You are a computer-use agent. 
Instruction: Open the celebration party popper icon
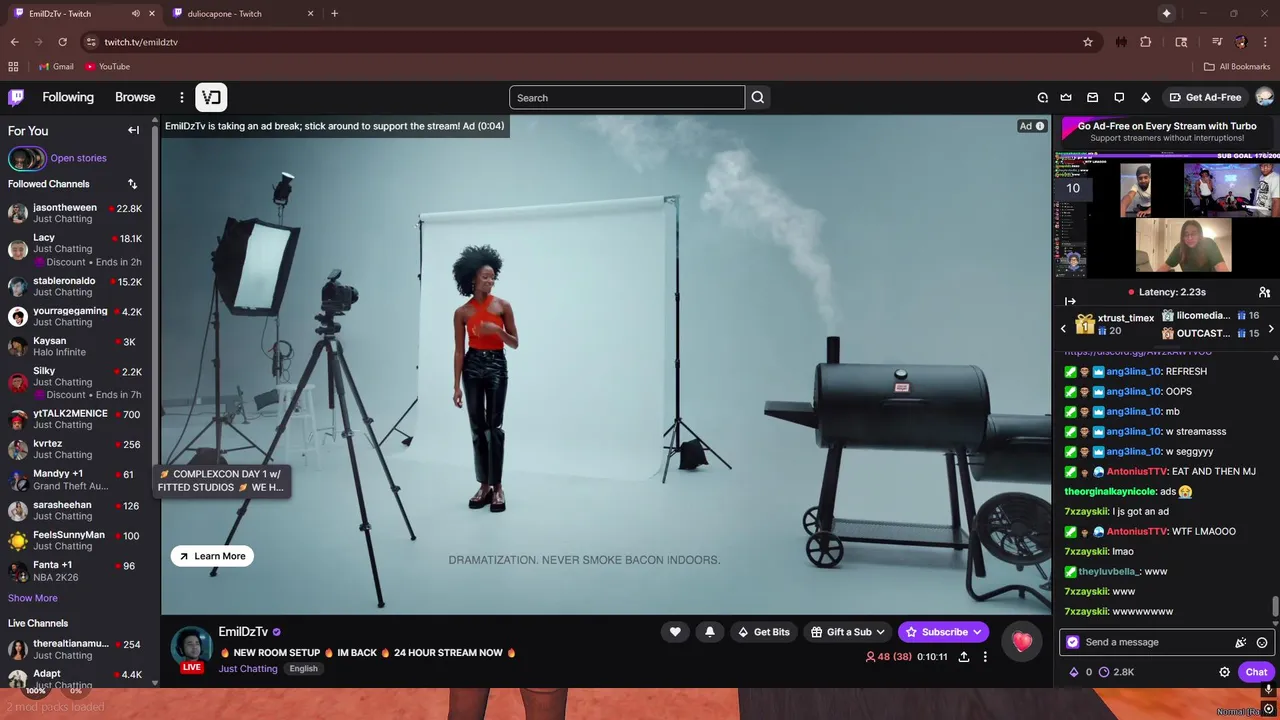tap(1241, 643)
